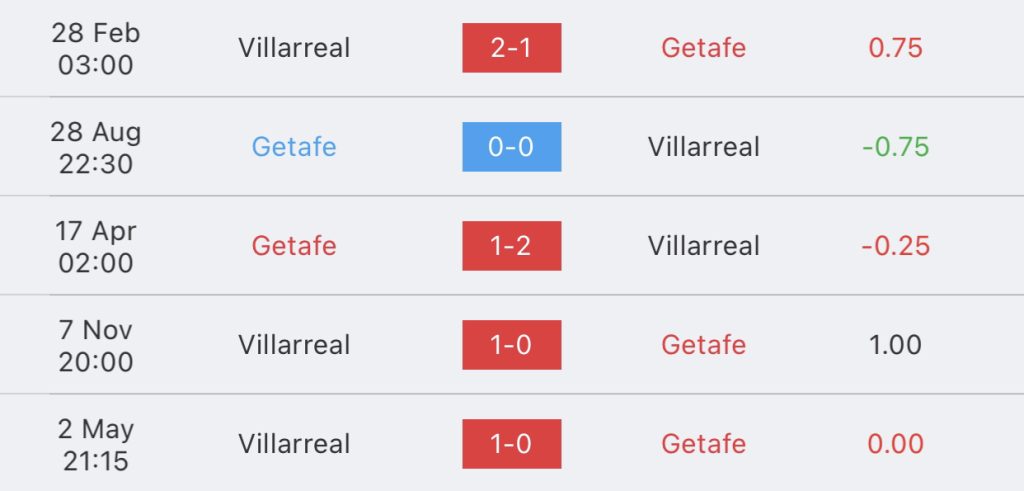Click the 28 Aug 22:30 date cell
This screenshot has height=491, width=1024.
tap(96, 148)
